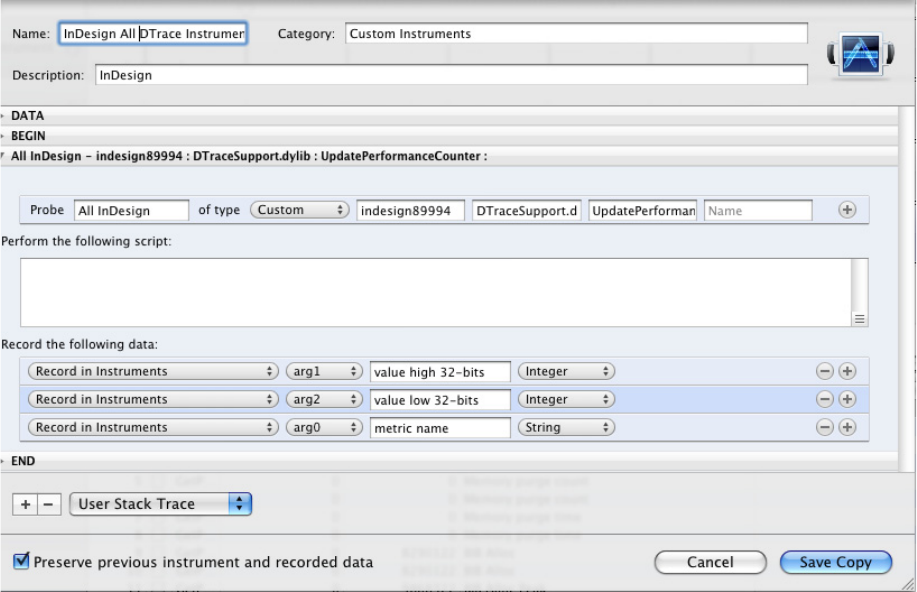917x592 pixels.
Task: Expand the DATA section
Action: 3,116
